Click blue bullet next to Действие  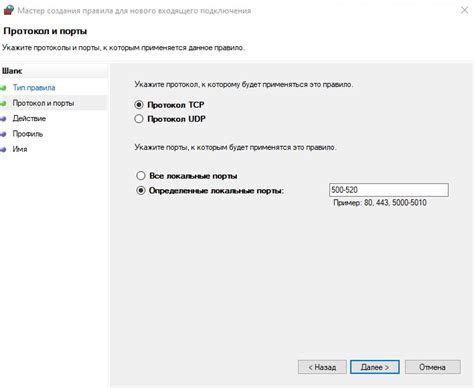(x=3, y=119)
